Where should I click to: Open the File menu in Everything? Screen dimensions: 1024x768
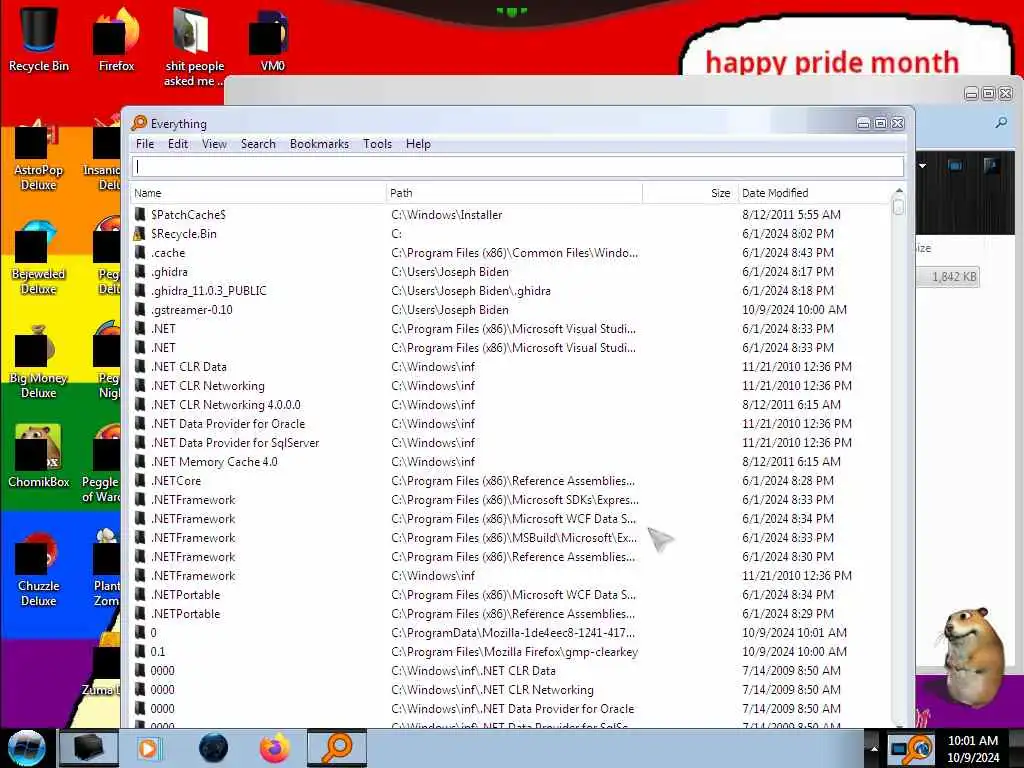tap(144, 144)
